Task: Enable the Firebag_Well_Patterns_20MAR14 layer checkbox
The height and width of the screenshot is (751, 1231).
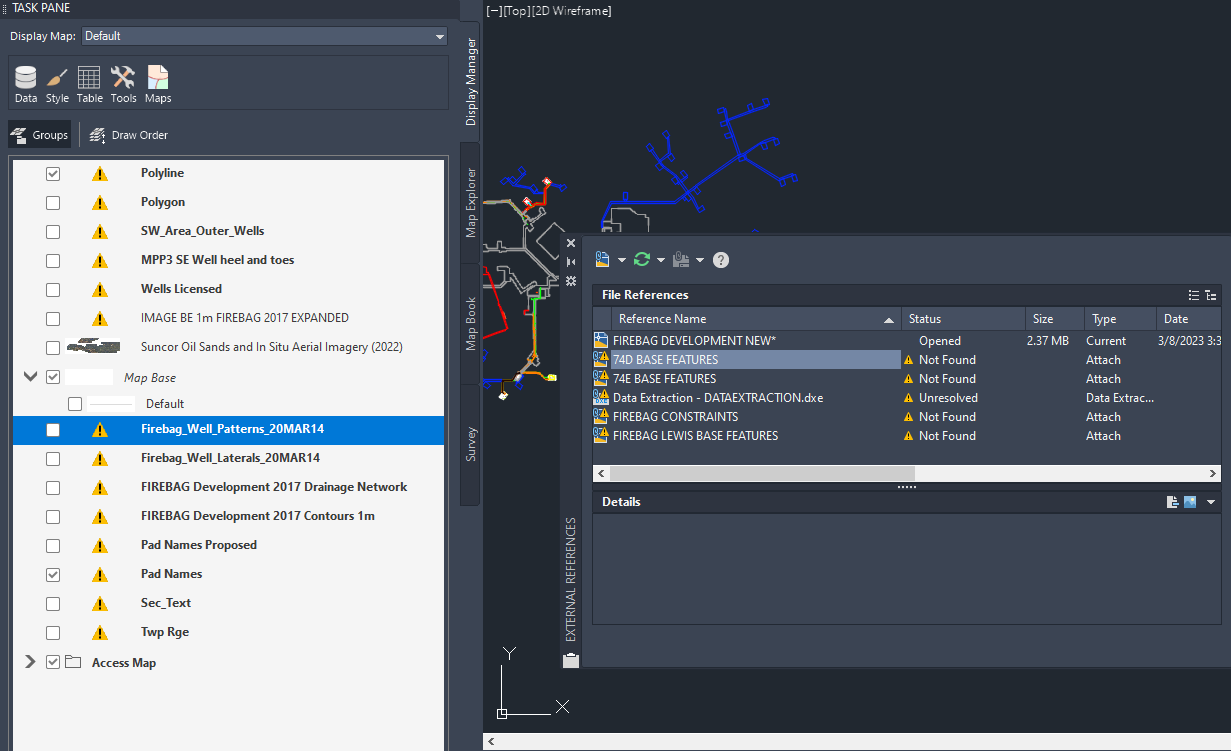Action: pos(55,431)
